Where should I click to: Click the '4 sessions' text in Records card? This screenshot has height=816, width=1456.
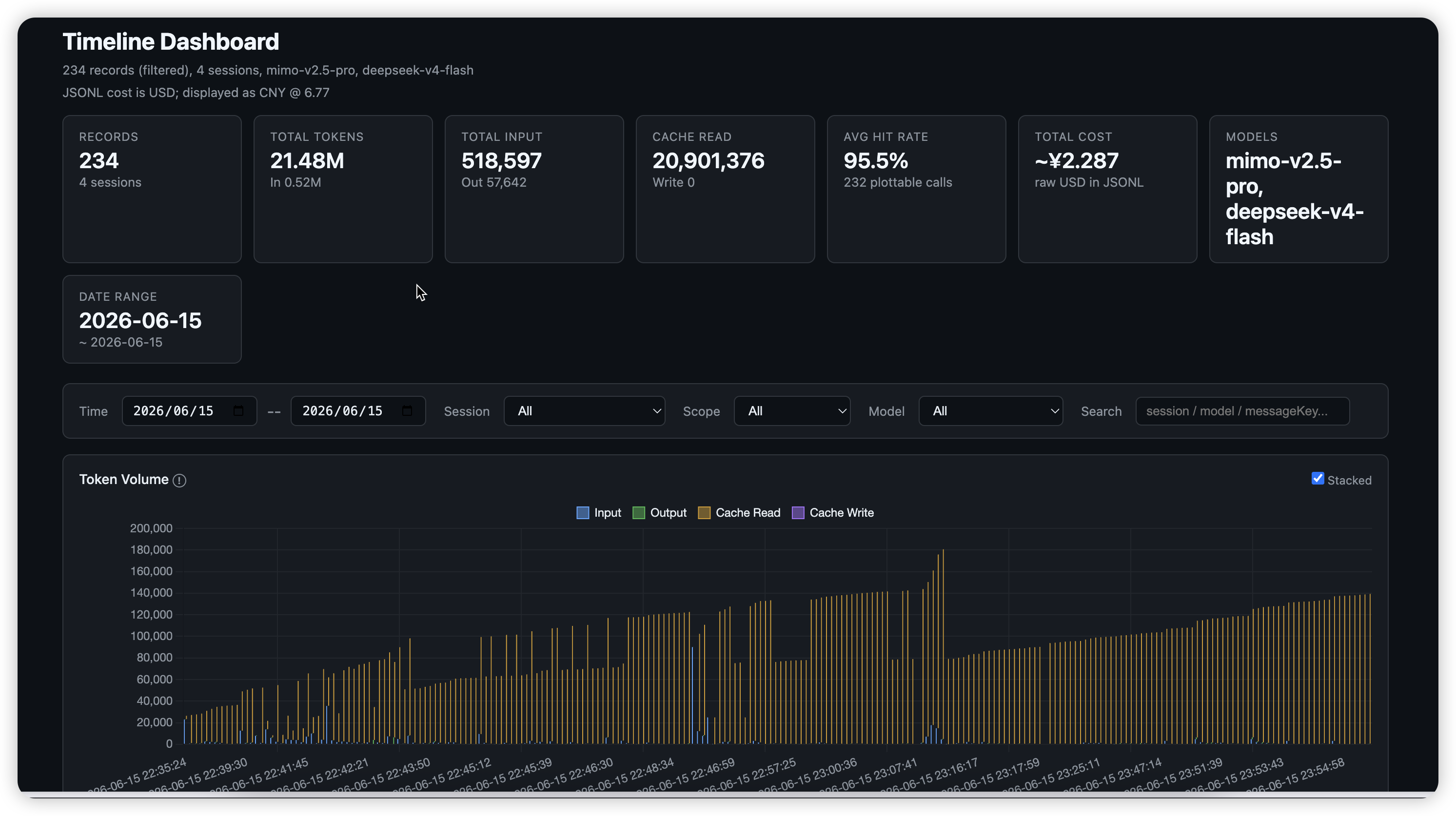(x=110, y=182)
